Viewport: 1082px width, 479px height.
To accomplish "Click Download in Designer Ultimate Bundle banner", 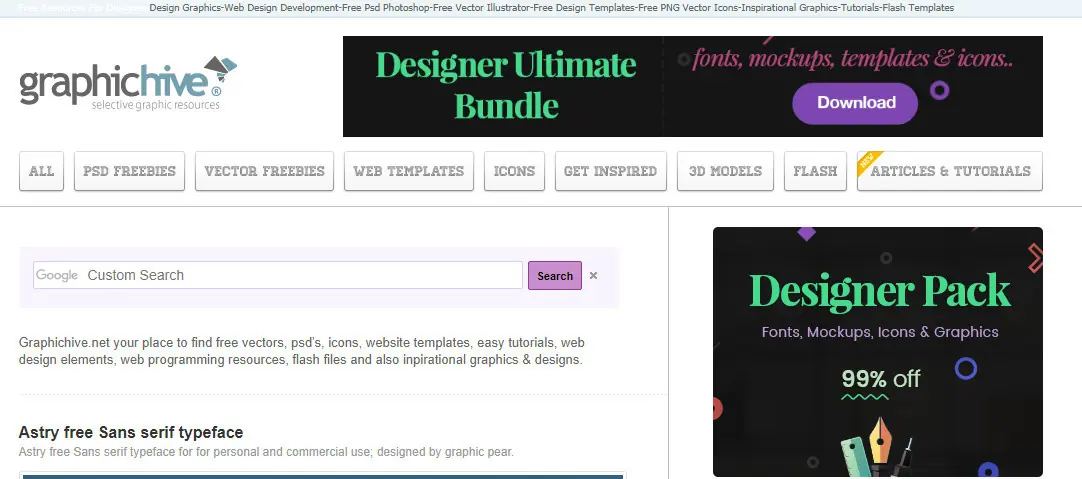I will click(x=855, y=103).
